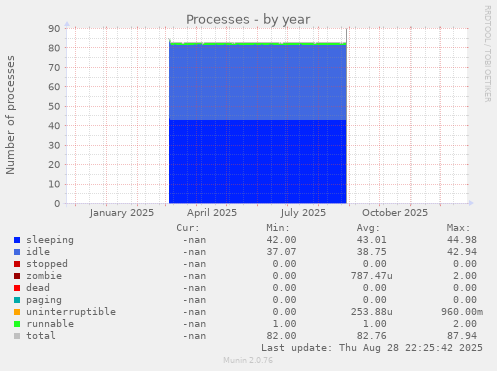Click the y-axis value 90
The image size is (497, 371).
(54, 29)
